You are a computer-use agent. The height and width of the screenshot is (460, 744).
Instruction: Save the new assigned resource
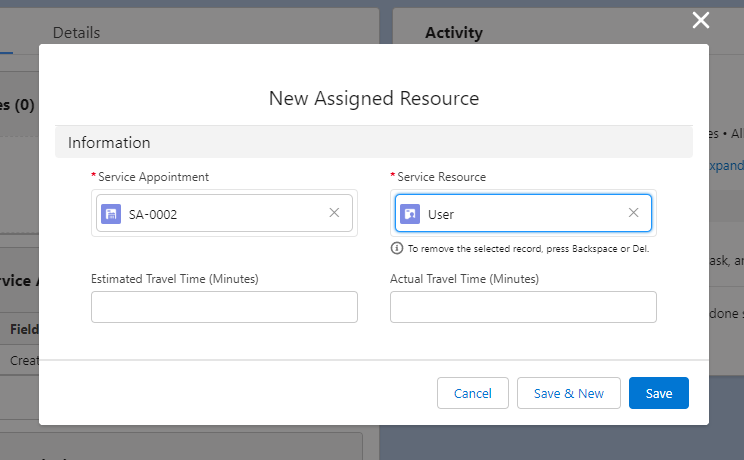pyautogui.click(x=658, y=393)
